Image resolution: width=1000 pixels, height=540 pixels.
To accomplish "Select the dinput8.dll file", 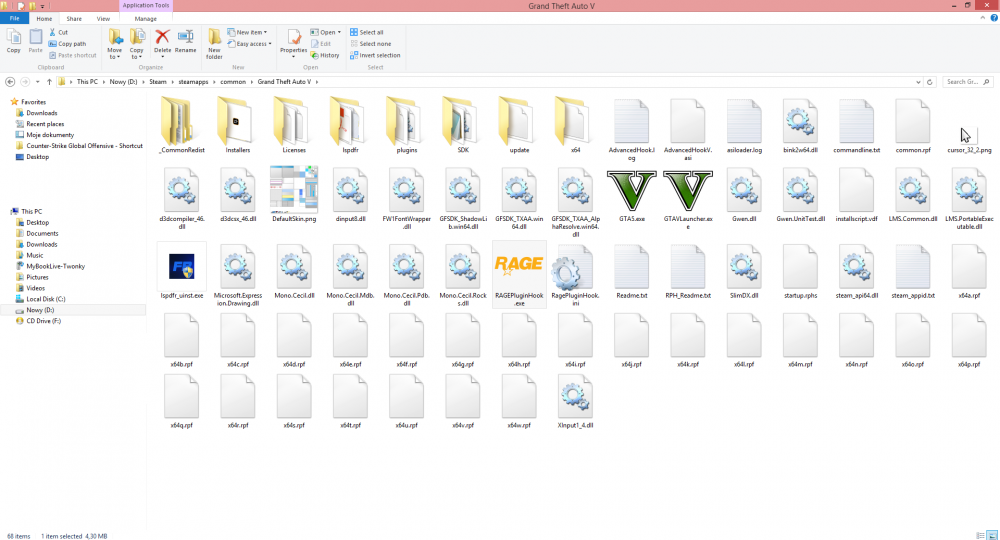I will [350, 190].
